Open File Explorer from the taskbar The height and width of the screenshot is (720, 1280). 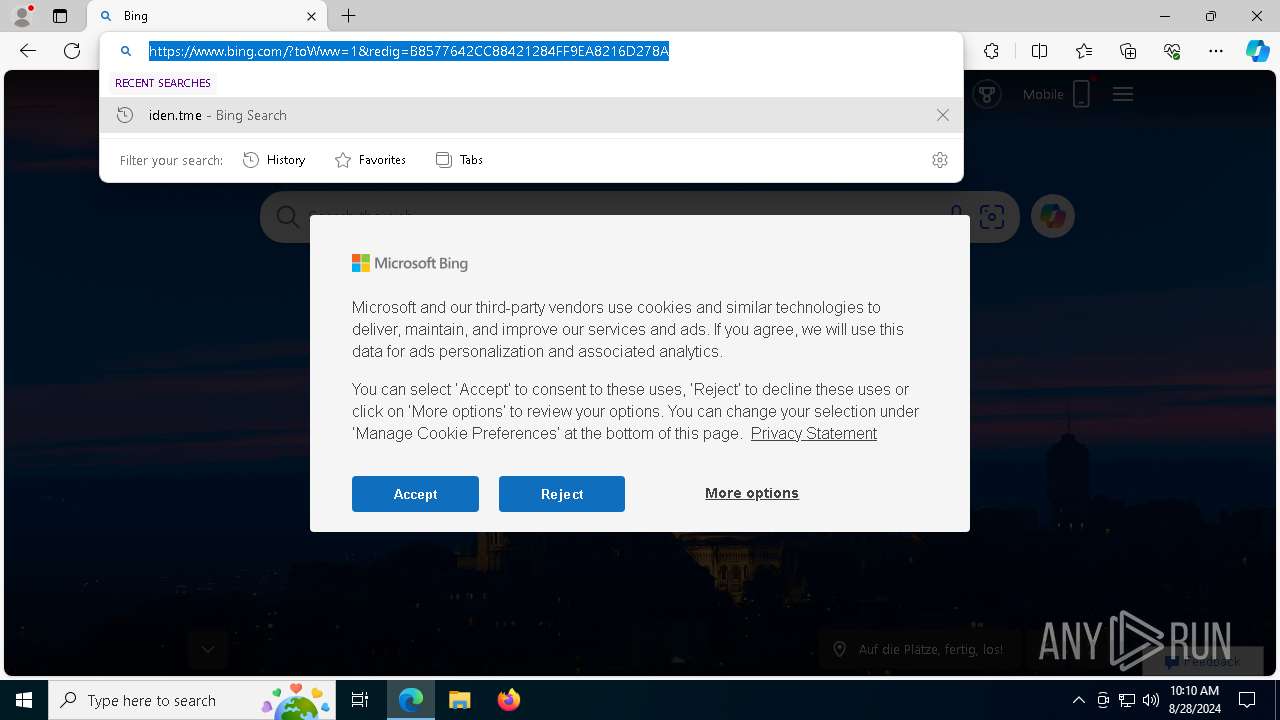(x=459, y=700)
